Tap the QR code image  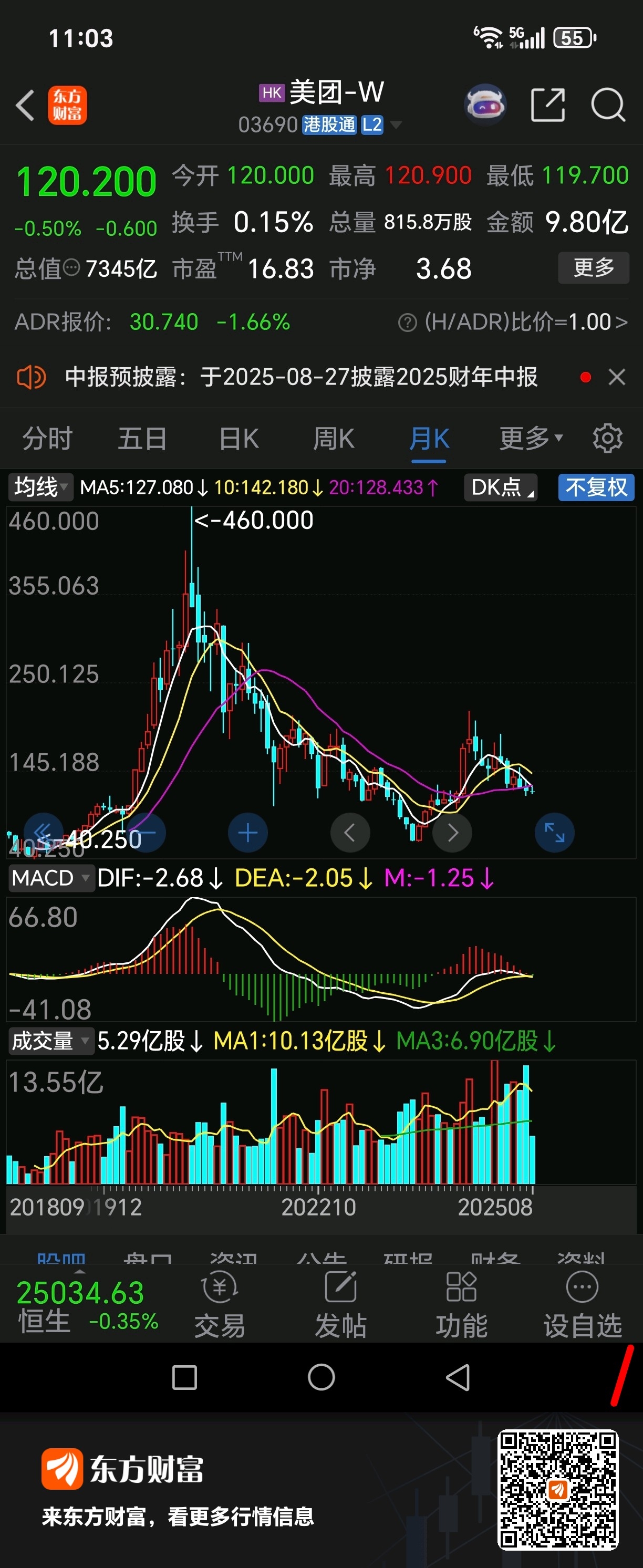click(x=558, y=1490)
